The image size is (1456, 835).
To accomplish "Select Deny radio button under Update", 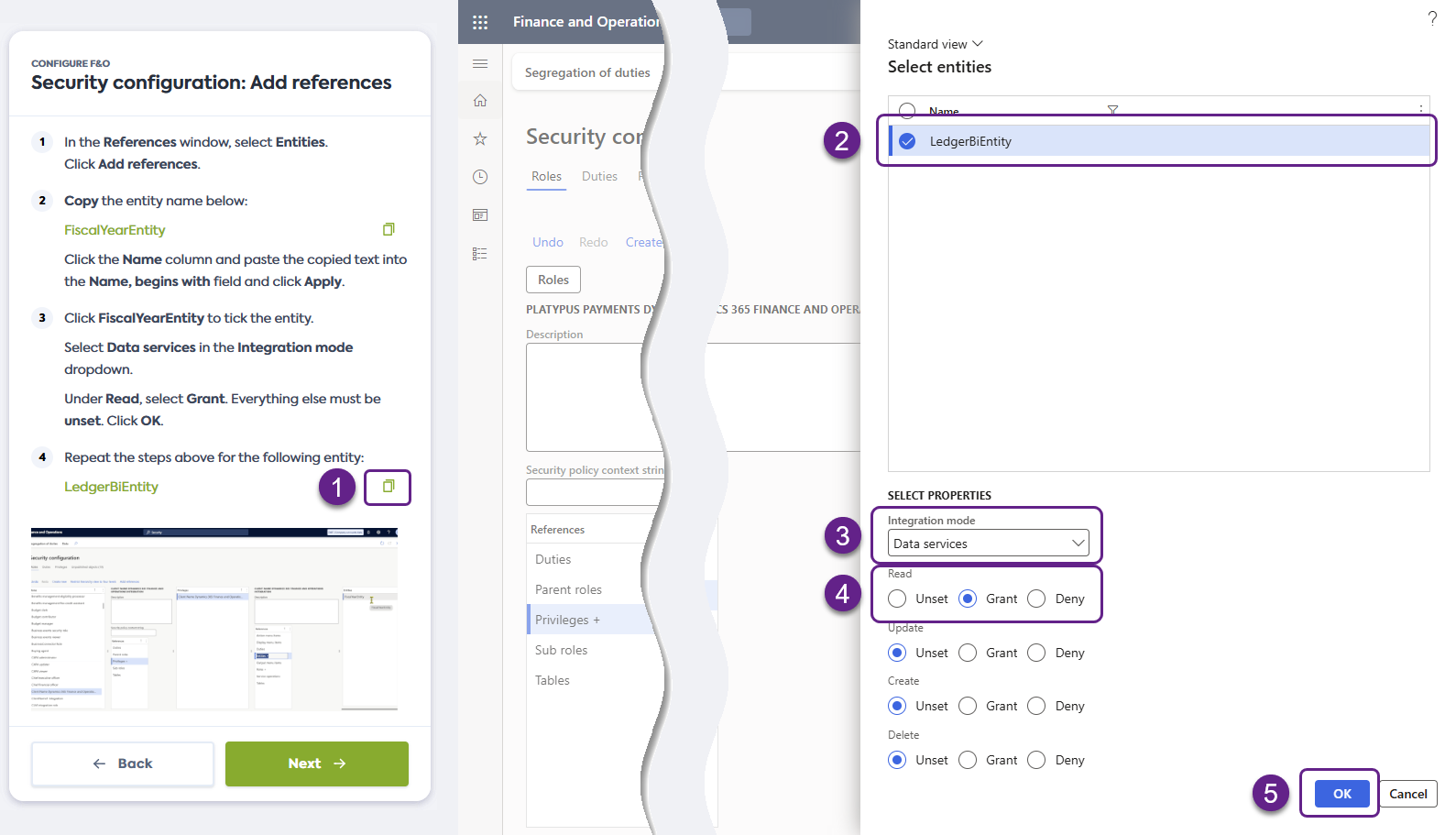I will [1036, 653].
